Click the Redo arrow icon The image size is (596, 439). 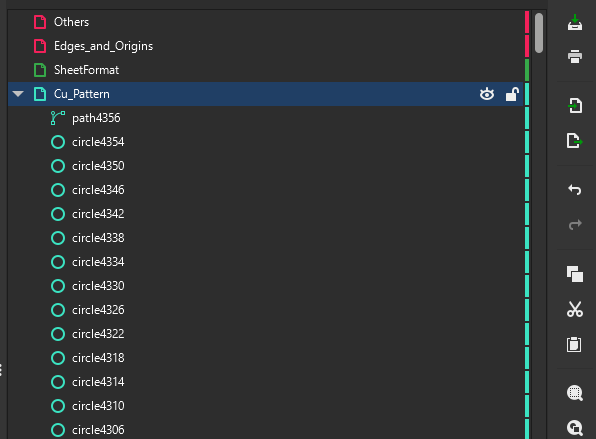click(x=575, y=224)
